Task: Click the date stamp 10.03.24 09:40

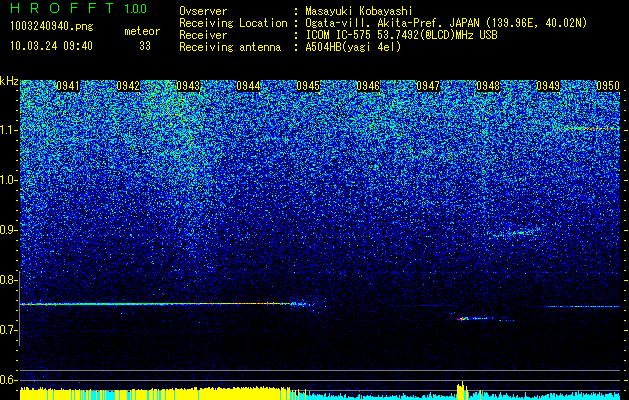Action: 51,46
